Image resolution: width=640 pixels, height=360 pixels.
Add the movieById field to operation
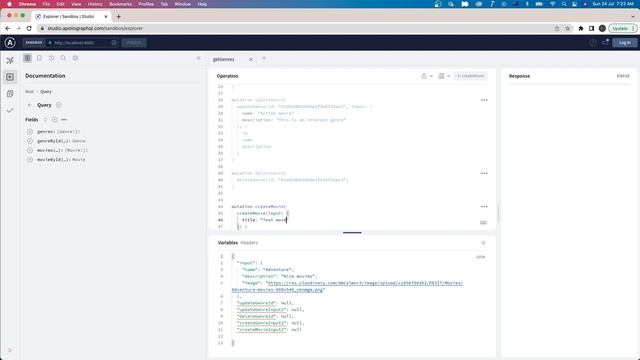tap(30, 160)
